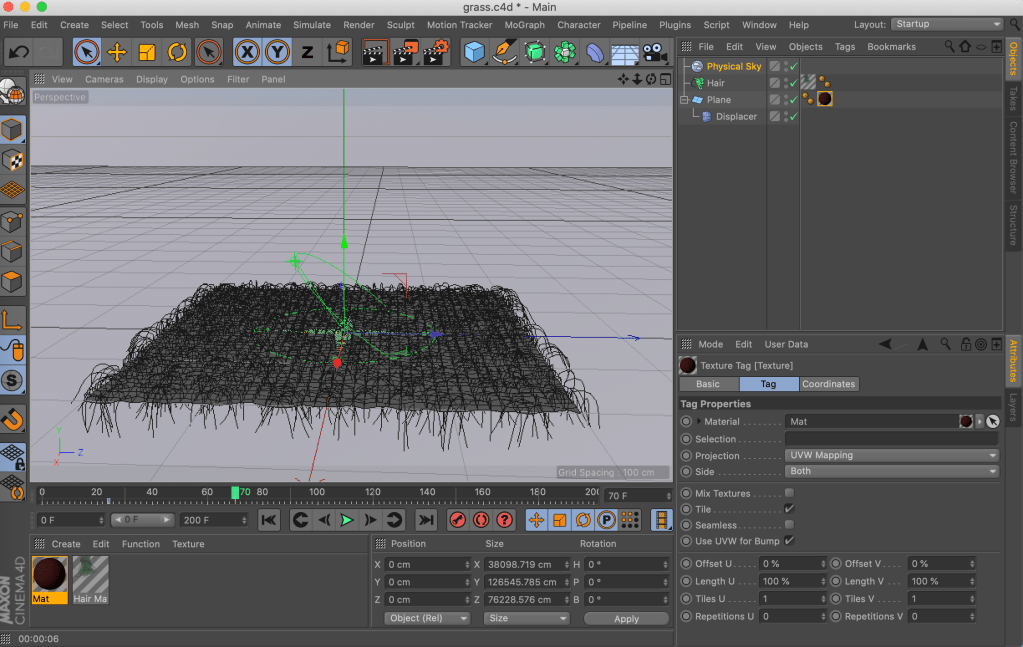Select the Move tool in toolbar
The width and height of the screenshot is (1023, 647).
[117, 52]
